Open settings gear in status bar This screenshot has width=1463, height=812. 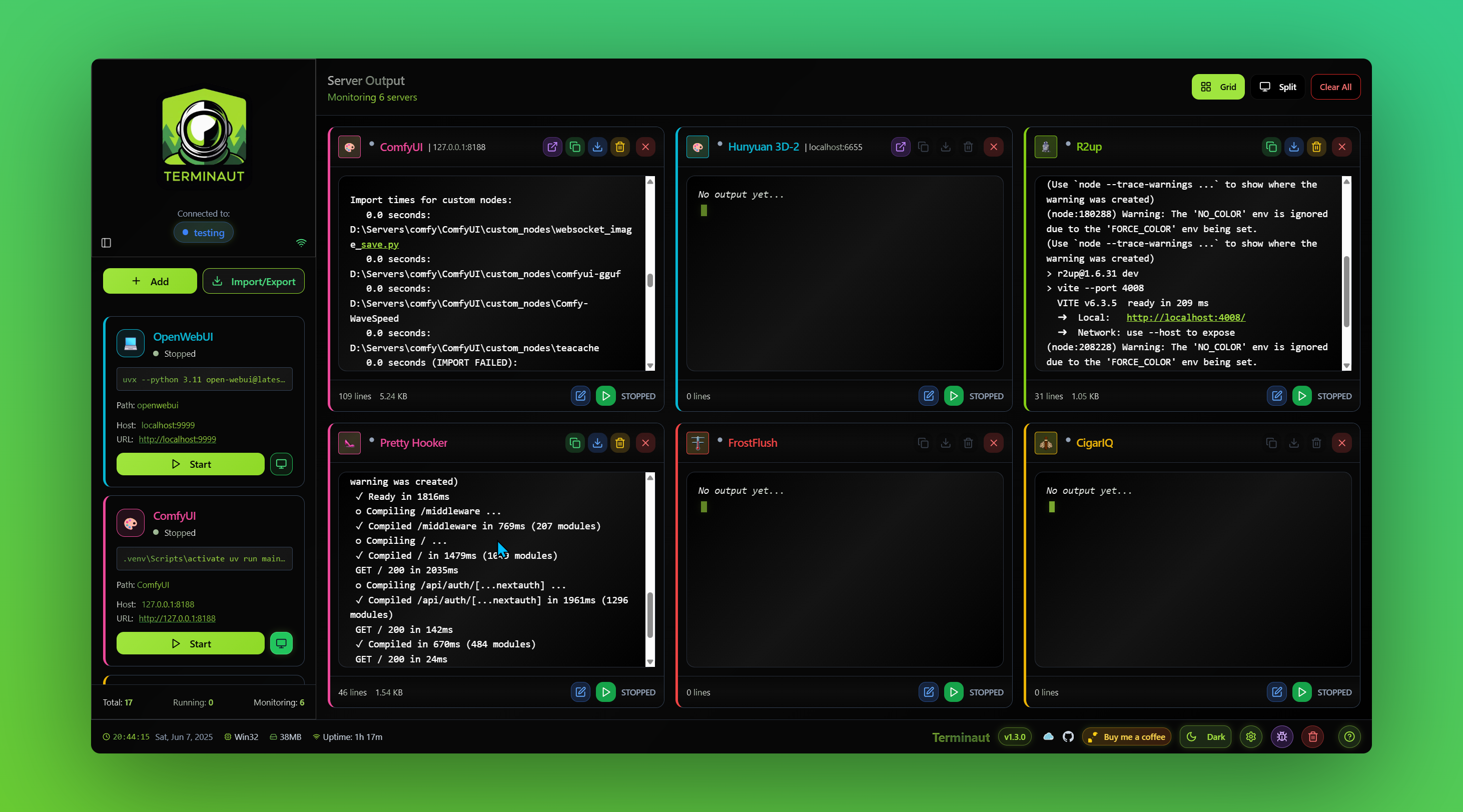(x=1251, y=736)
